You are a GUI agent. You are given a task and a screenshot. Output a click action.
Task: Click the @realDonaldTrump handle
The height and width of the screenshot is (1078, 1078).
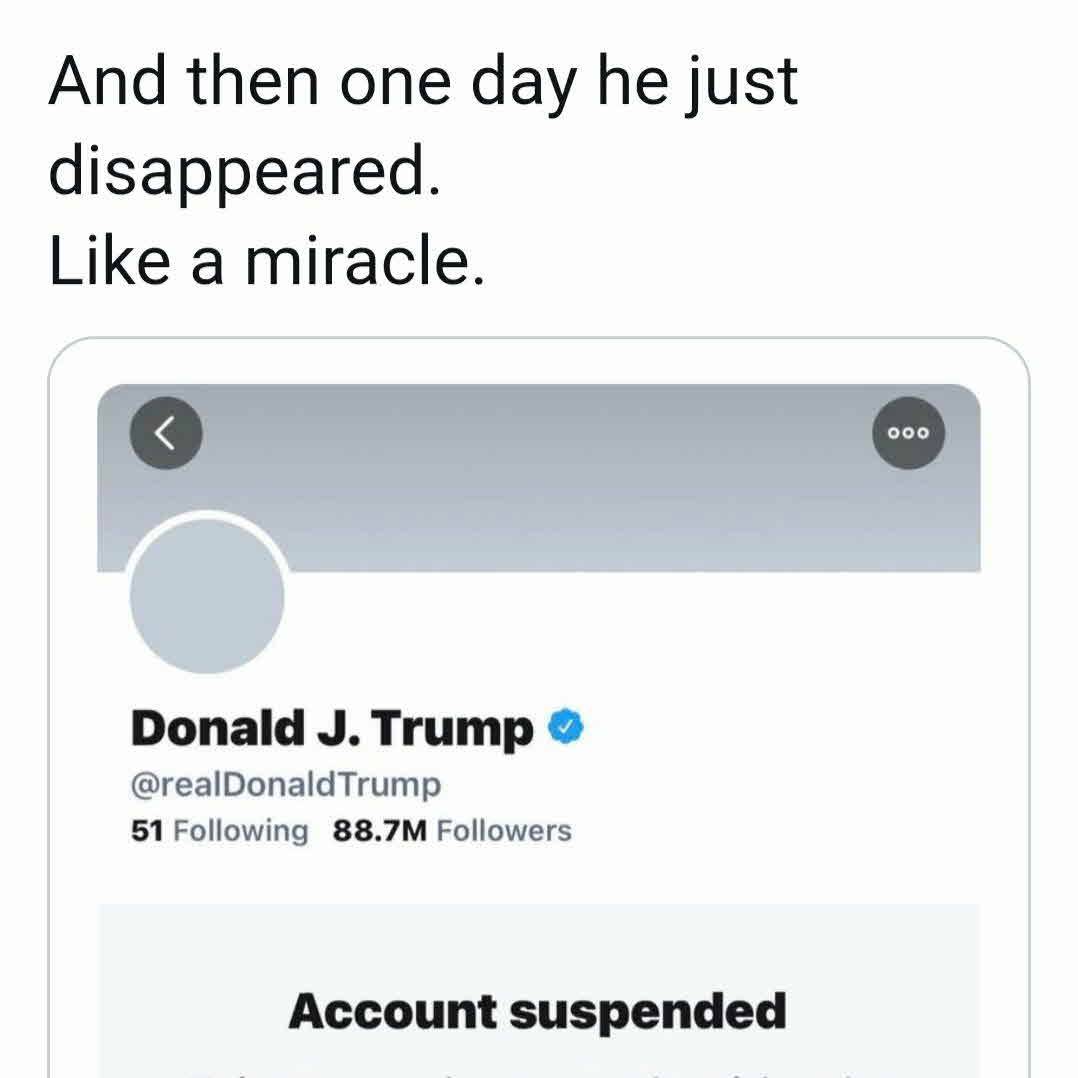pyautogui.click(x=285, y=785)
